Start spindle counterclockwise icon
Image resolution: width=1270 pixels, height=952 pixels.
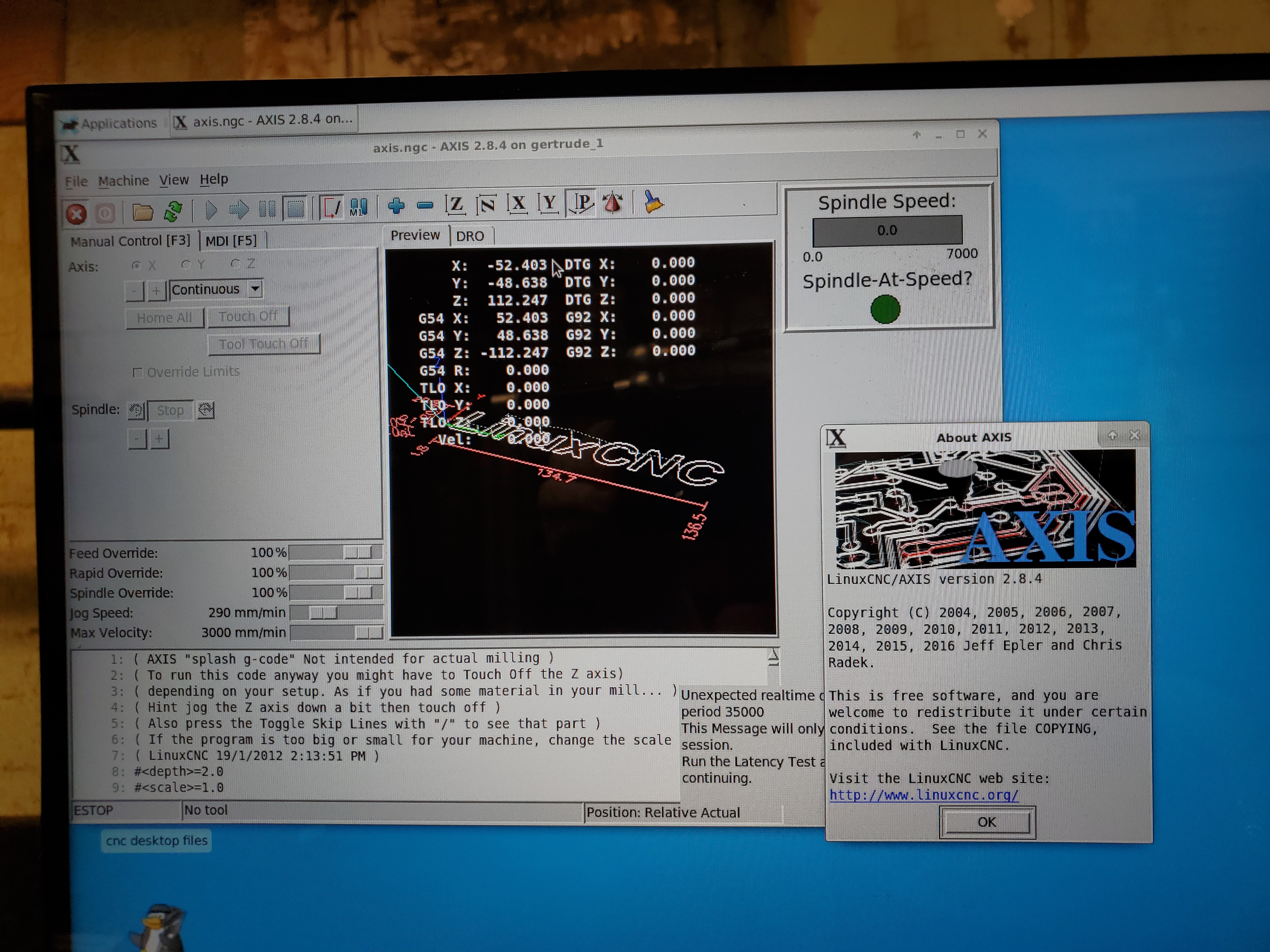pyautogui.click(x=136, y=410)
